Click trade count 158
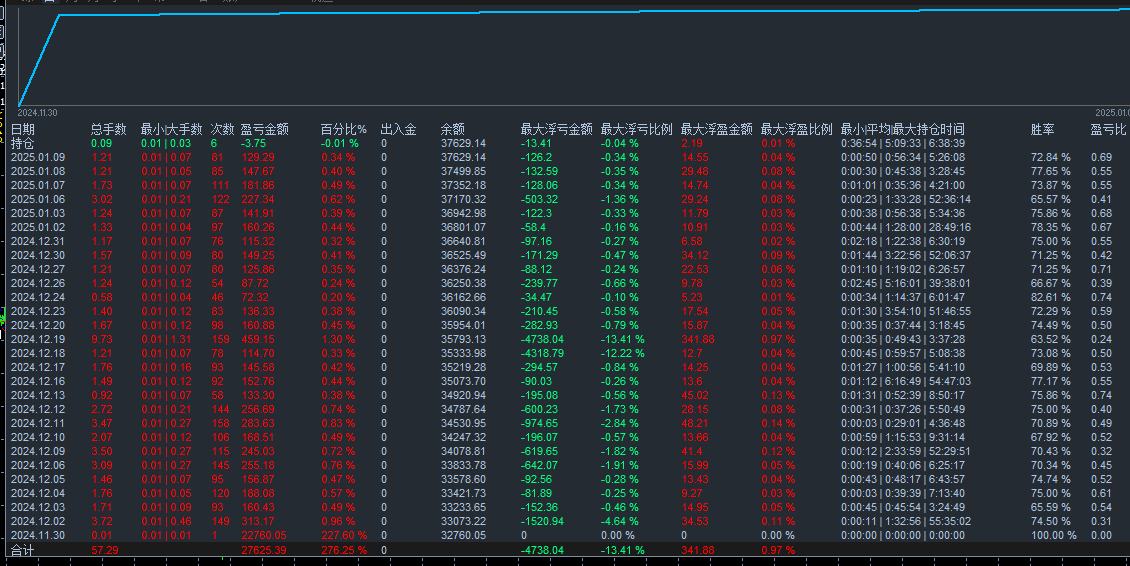The image size is (1130, 566). [x=220, y=423]
